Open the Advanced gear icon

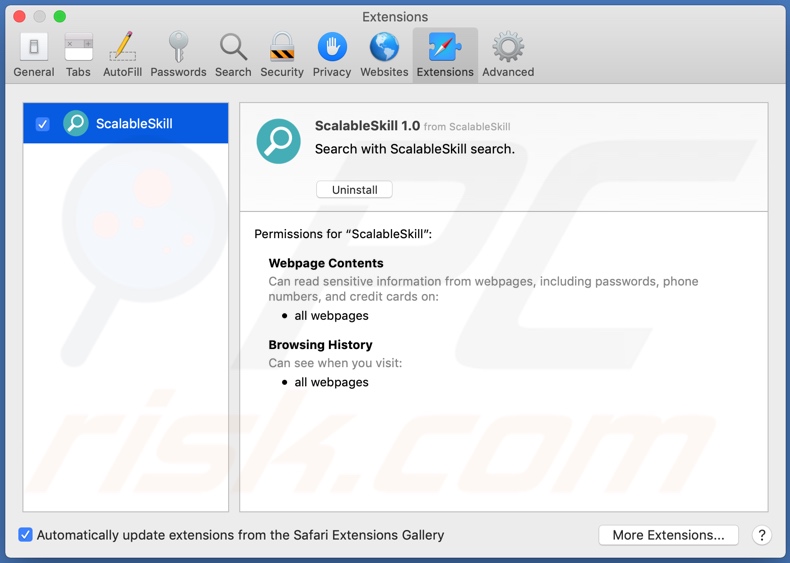pyautogui.click(x=508, y=47)
